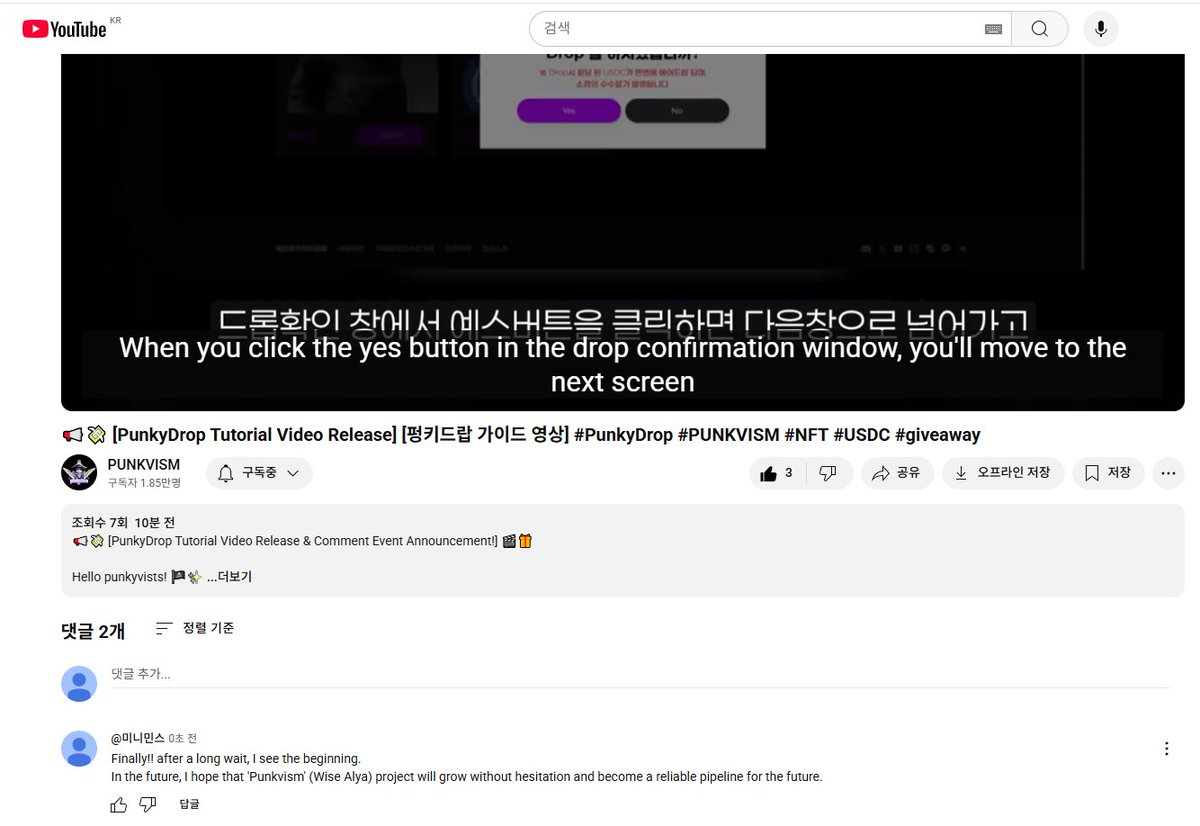Reply to comment with 답글 button
Viewport: 1200px width, 826px height.
[x=189, y=804]
